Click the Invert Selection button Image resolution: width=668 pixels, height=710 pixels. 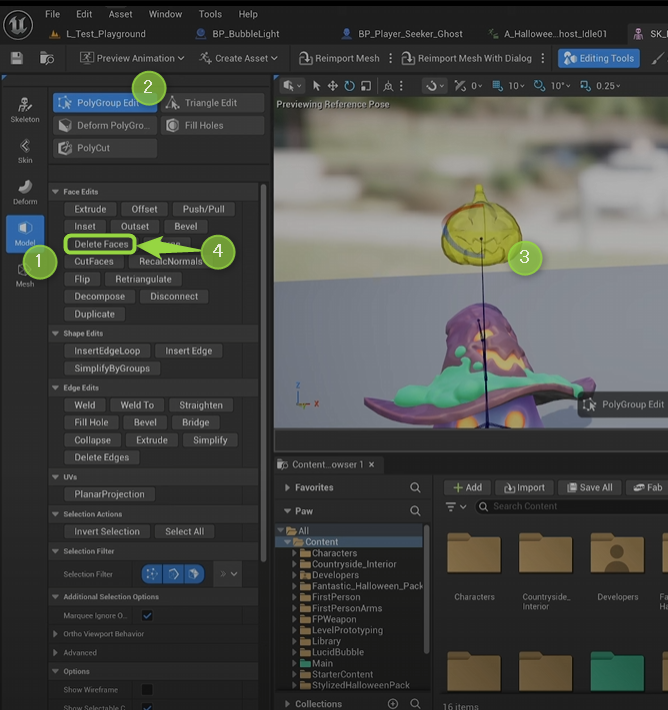107,532
